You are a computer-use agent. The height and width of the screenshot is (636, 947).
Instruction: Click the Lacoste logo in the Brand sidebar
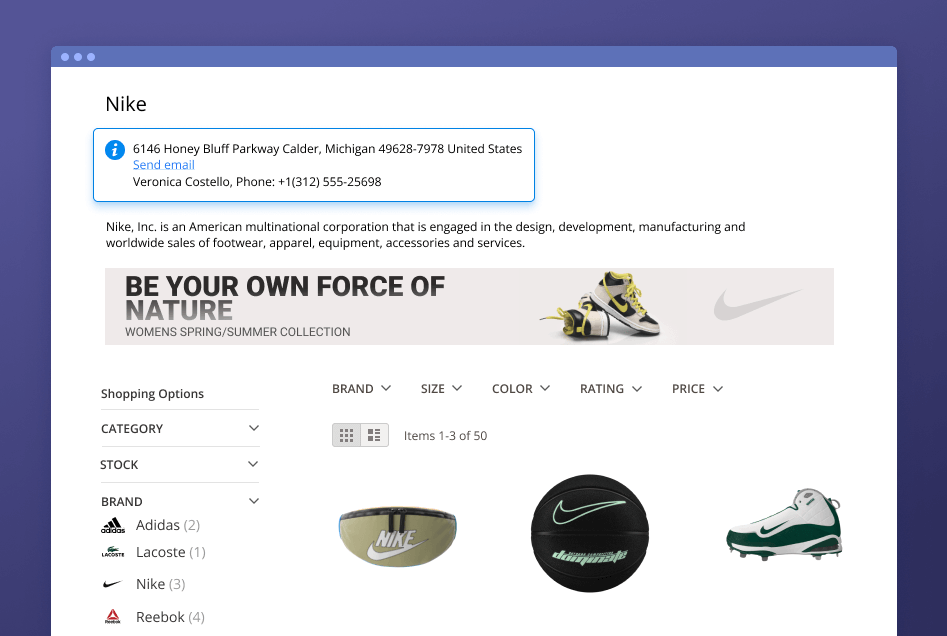tap(115, 551)
